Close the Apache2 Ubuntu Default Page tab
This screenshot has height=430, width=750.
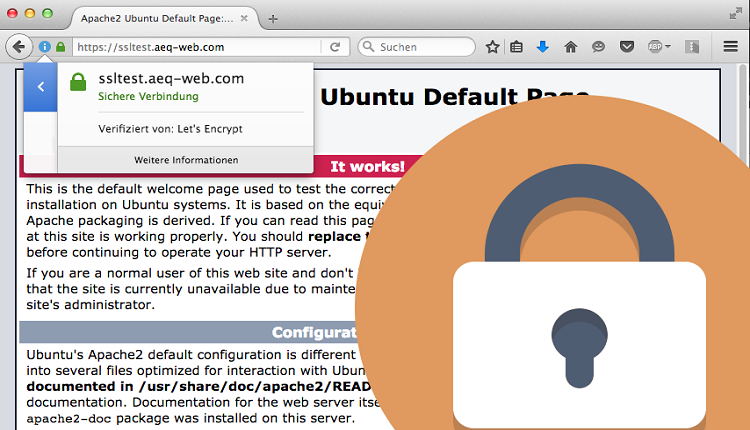coord(244,18)
